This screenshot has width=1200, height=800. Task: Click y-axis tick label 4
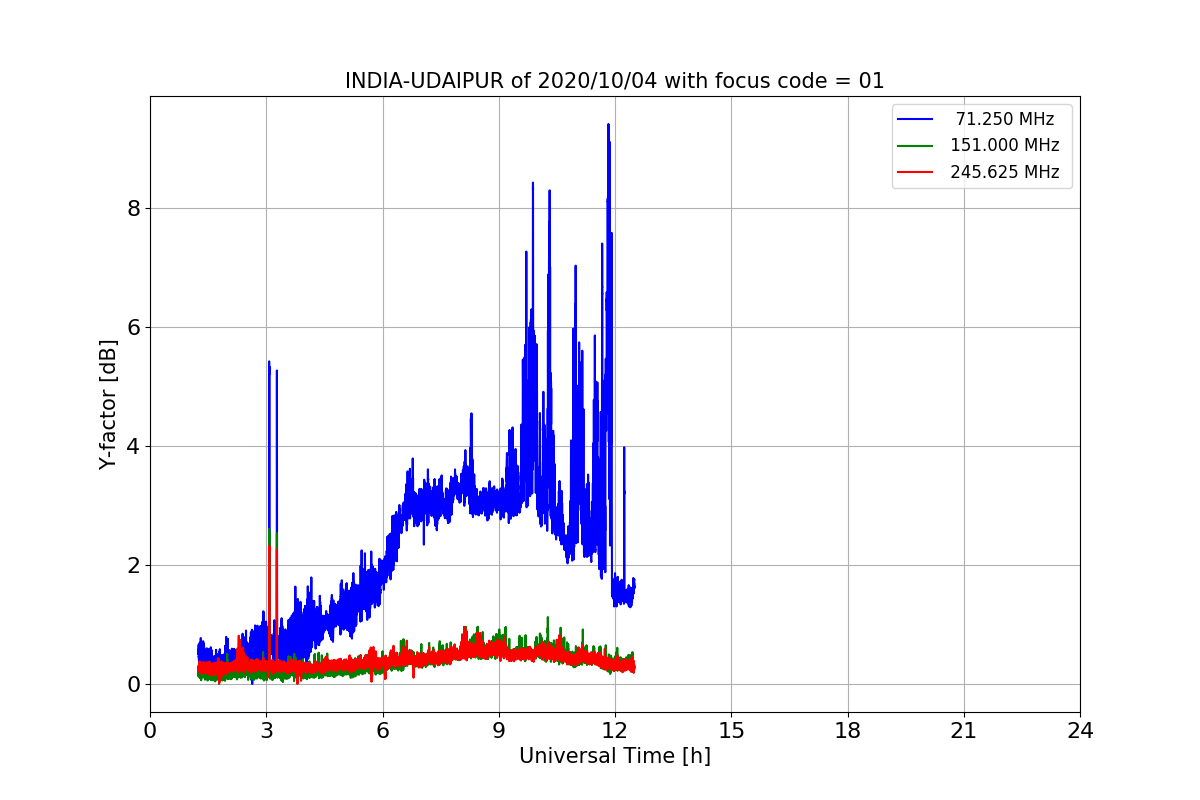point(132,447)
